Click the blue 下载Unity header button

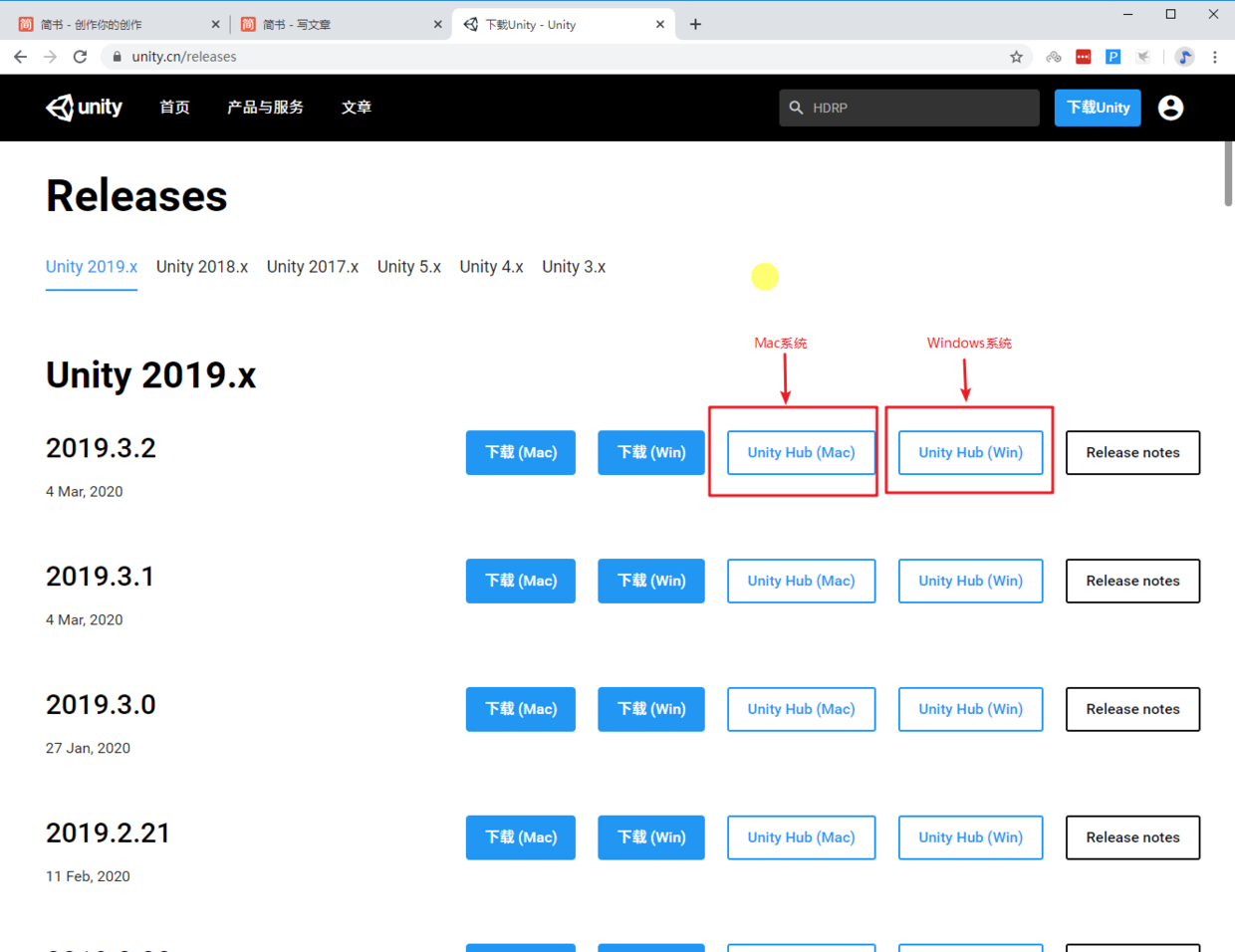tap(1098, 108)
